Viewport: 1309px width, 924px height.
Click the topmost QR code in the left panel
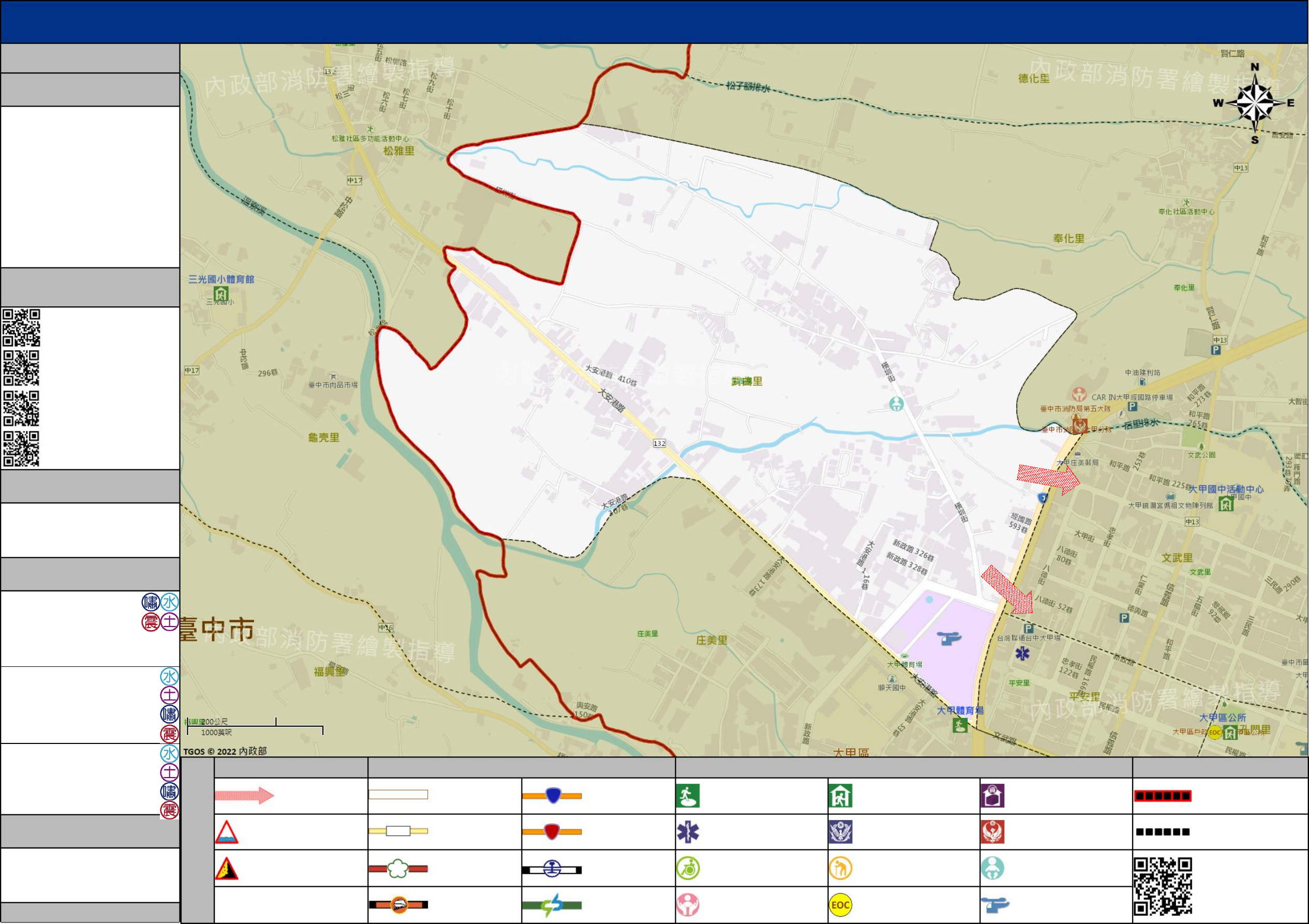21,328
